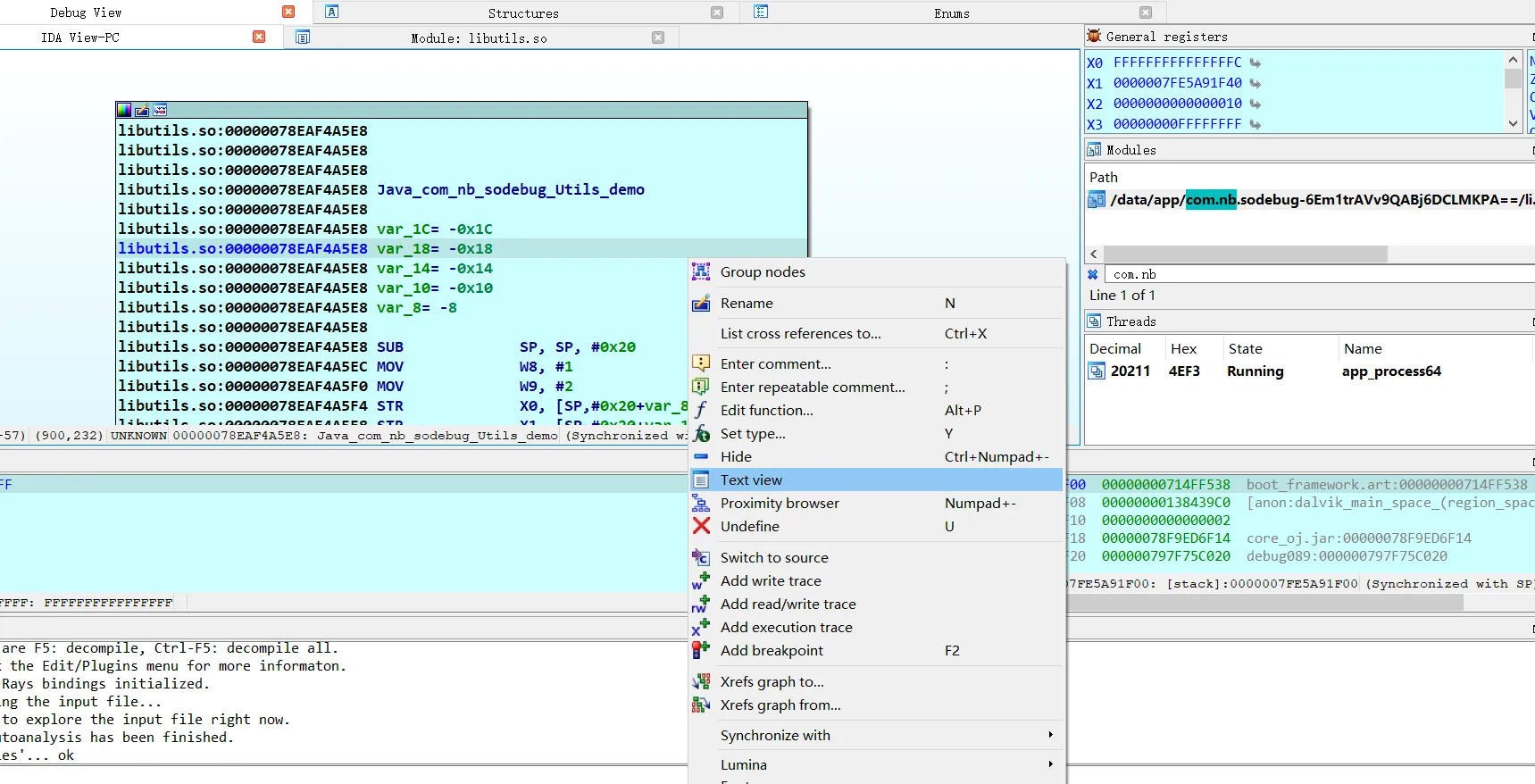Click the graph node color palette icon
Viewport: 1535px width, 784px height.
124,110
